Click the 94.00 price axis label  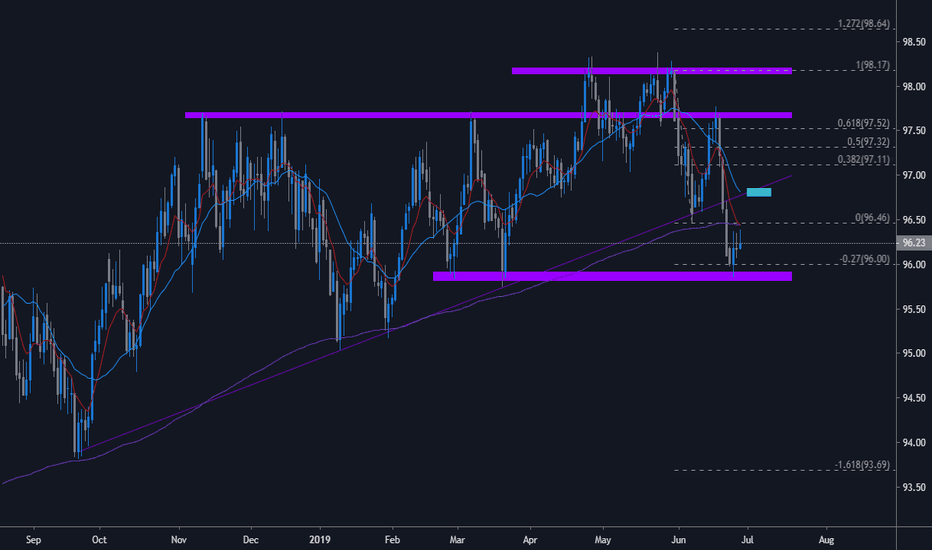914,442
